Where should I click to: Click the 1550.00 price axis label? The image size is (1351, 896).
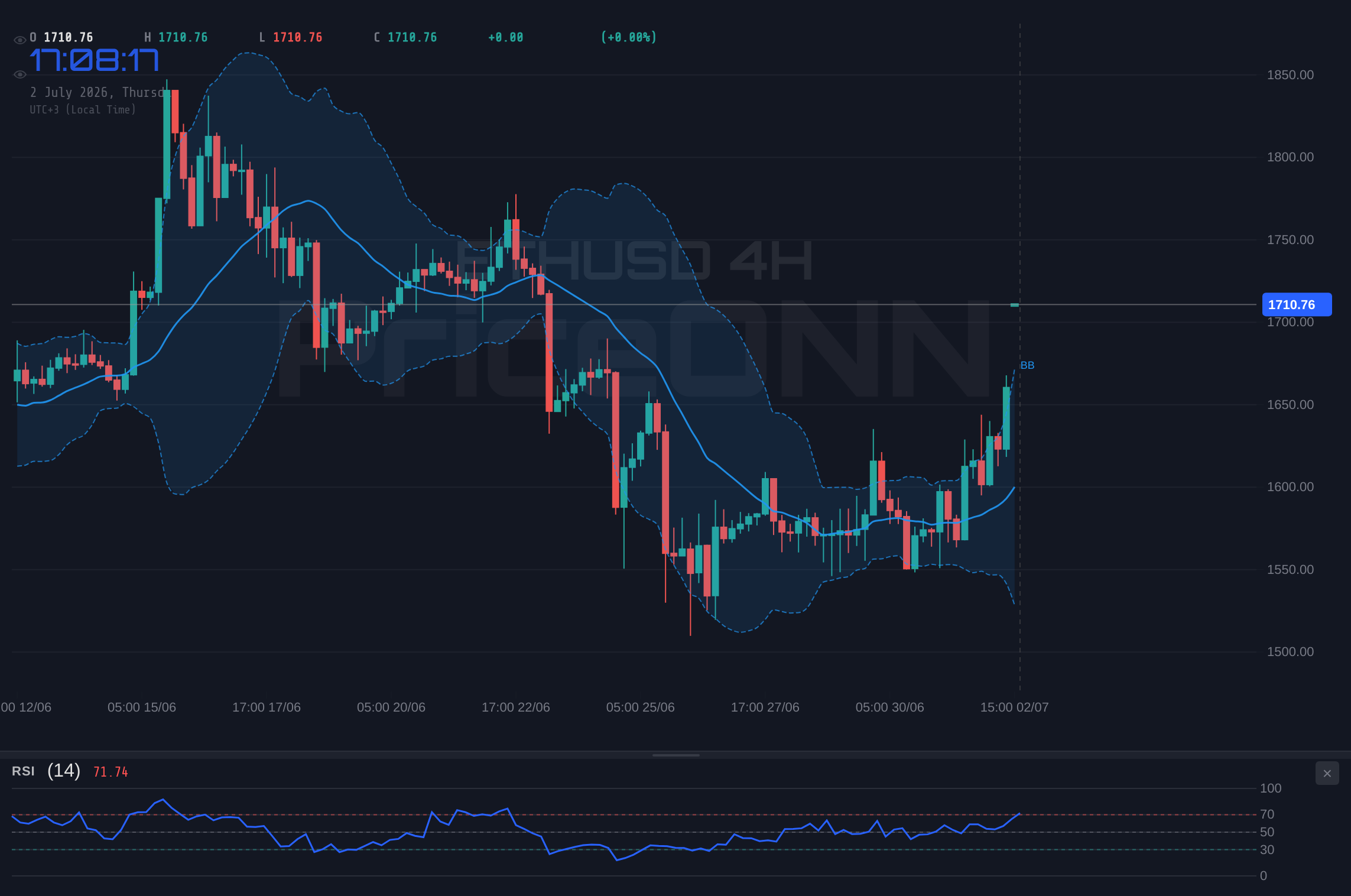[x=1290, y=570]
